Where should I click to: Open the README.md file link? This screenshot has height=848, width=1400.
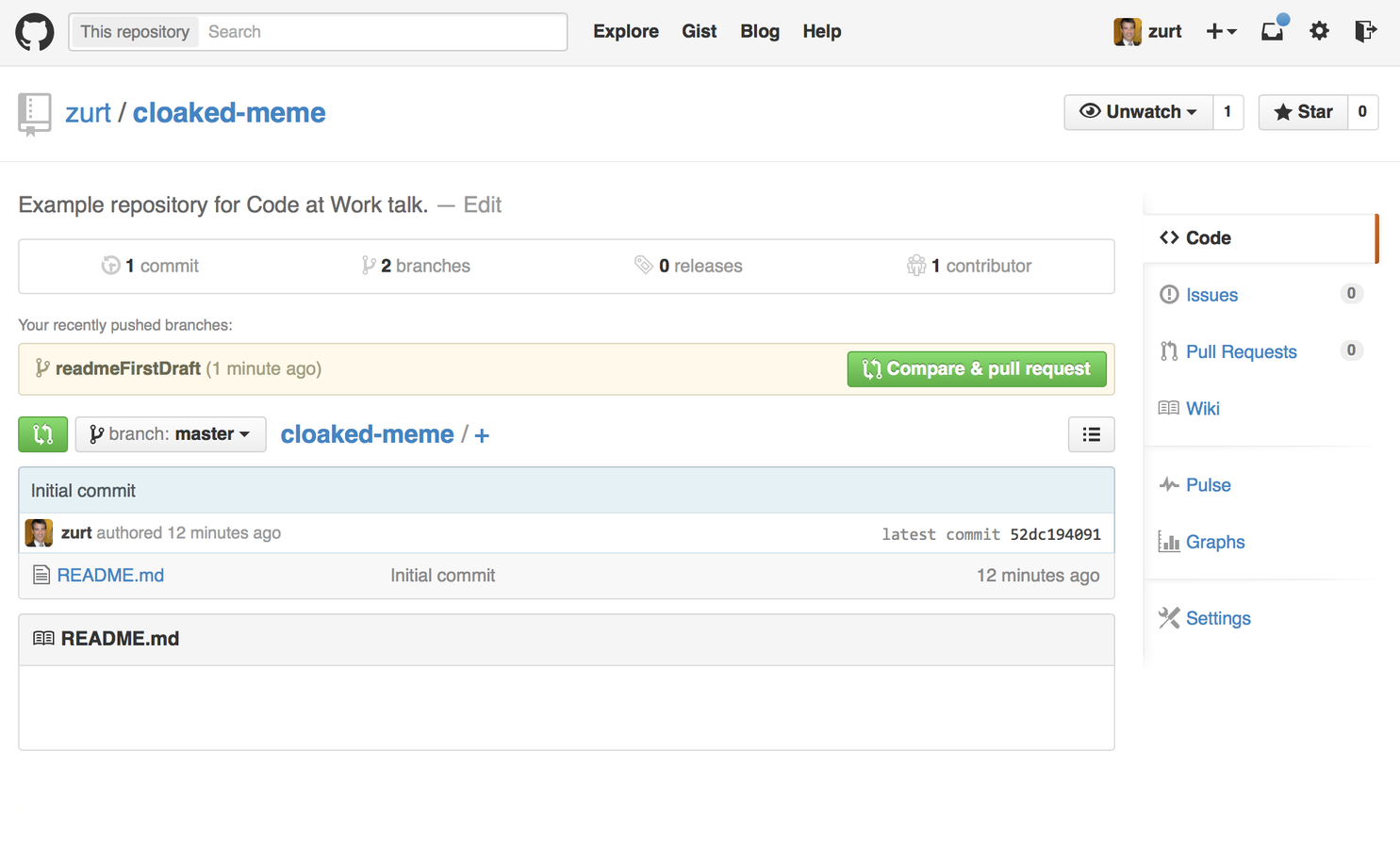point(110,575)
